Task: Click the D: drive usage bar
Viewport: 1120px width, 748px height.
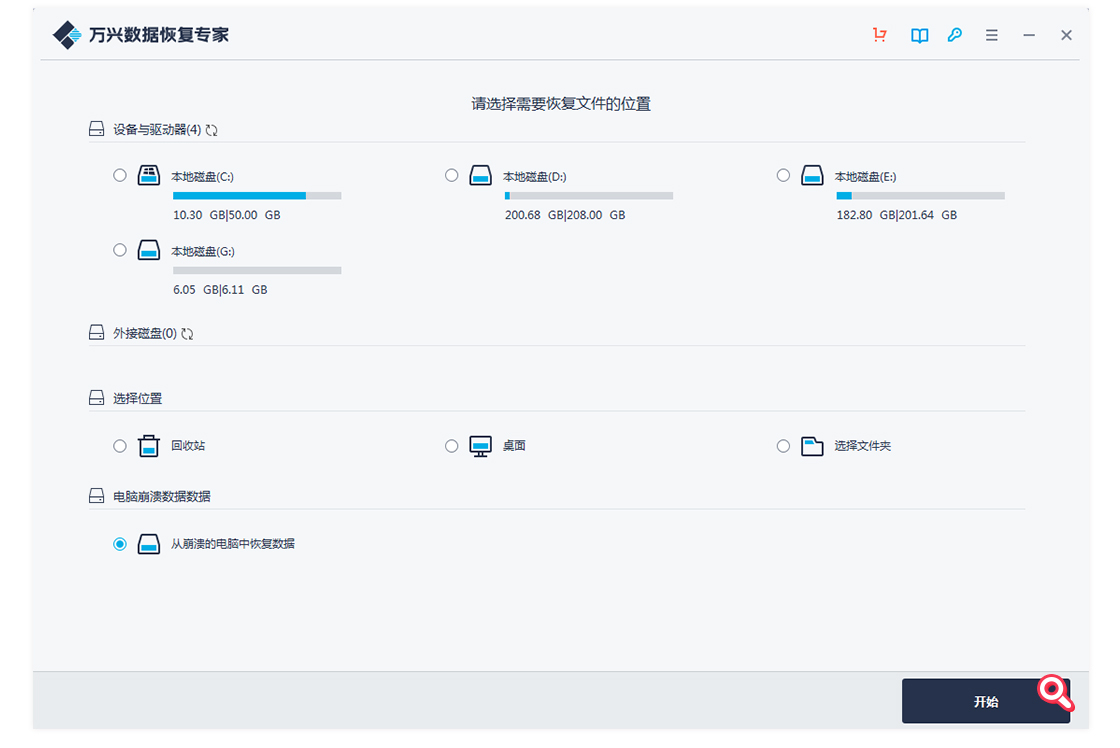Action: tap(589, 196)
